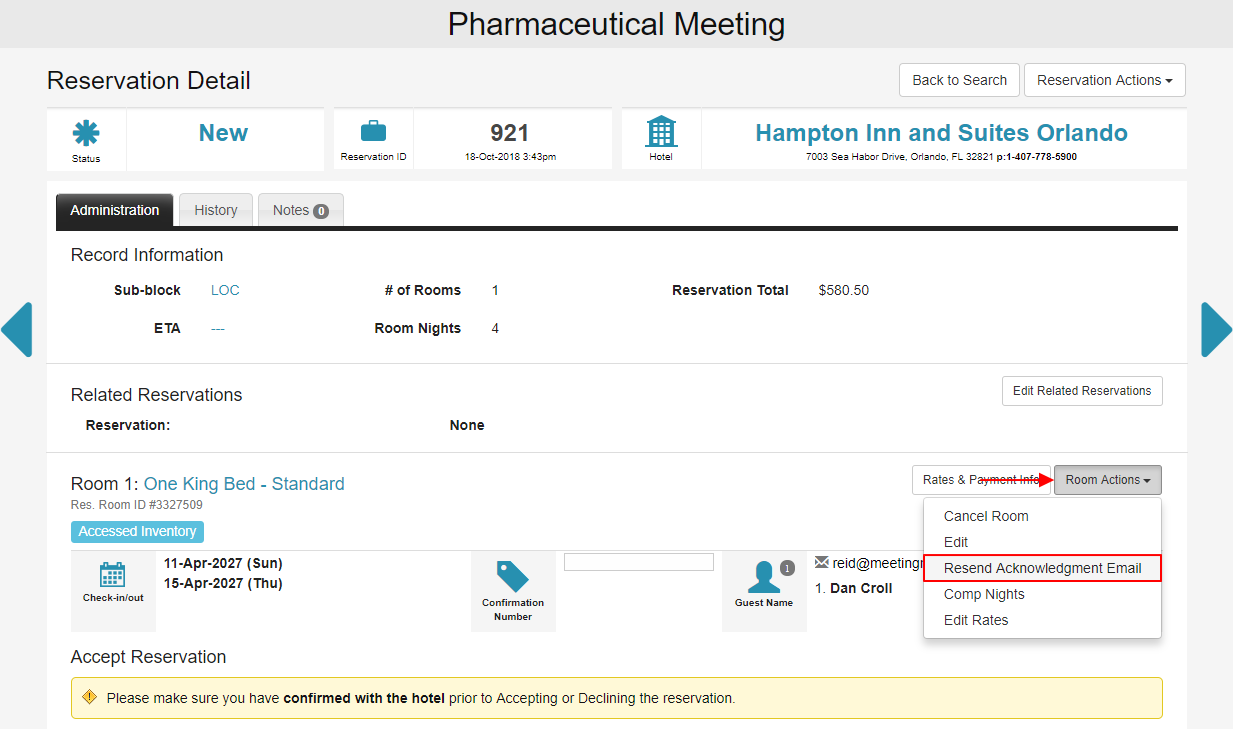Click Res. Room ID #3327509 text
1233x729 pixels.
(137, 505)
